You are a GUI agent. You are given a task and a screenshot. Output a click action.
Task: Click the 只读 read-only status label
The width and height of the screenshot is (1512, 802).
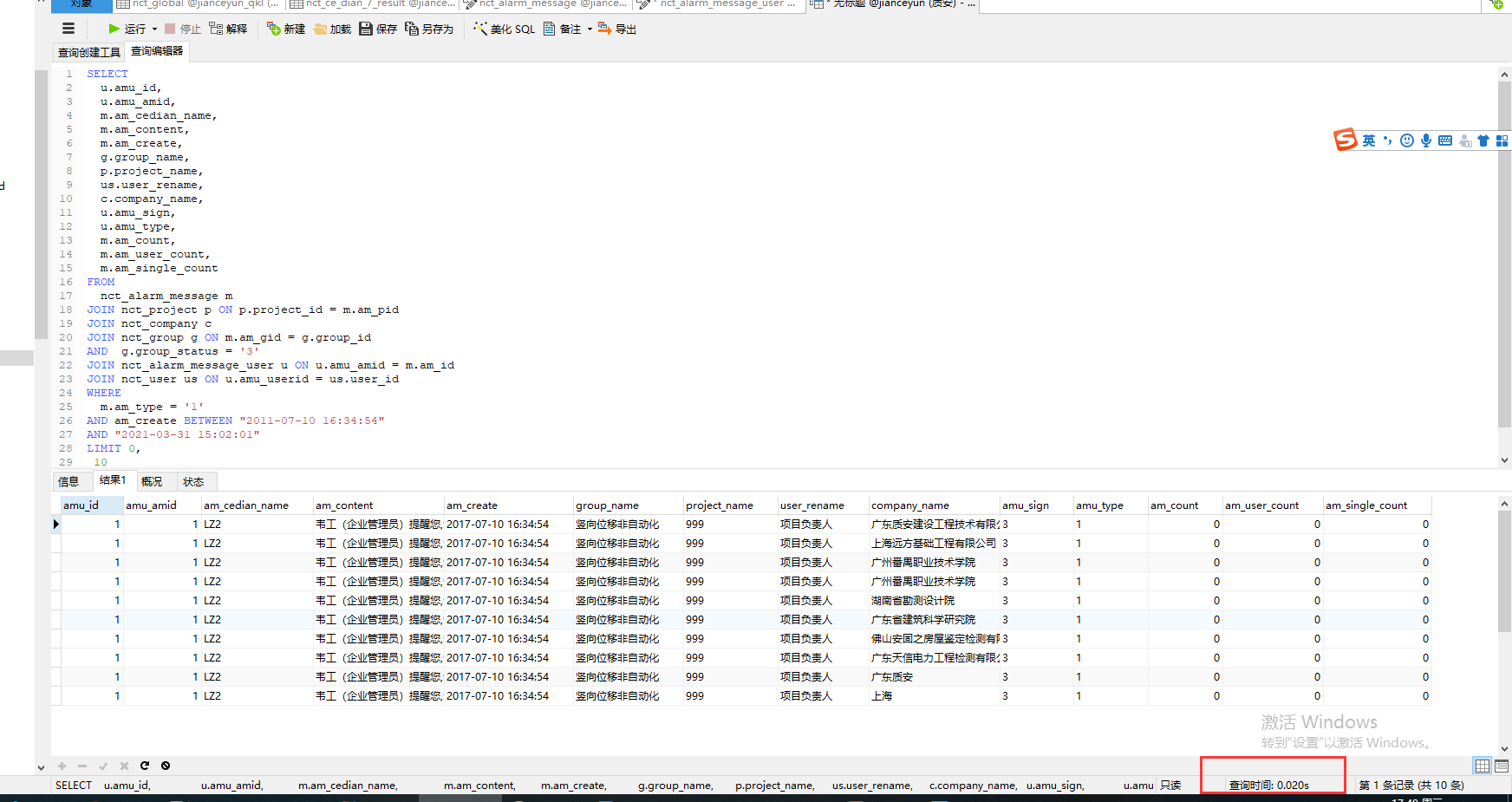[1170, 785]
